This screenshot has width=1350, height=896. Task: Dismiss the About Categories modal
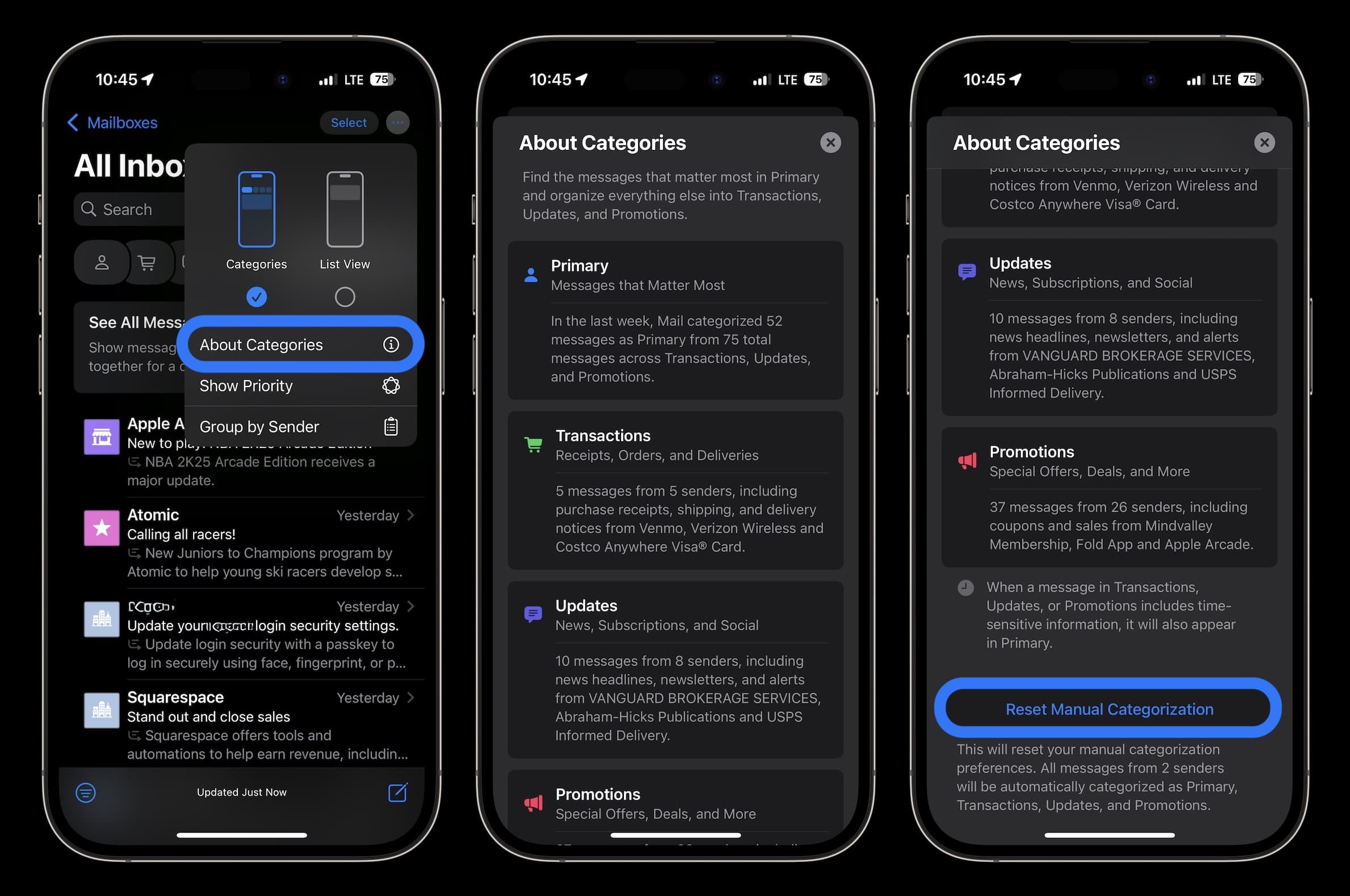pos(831,142)
